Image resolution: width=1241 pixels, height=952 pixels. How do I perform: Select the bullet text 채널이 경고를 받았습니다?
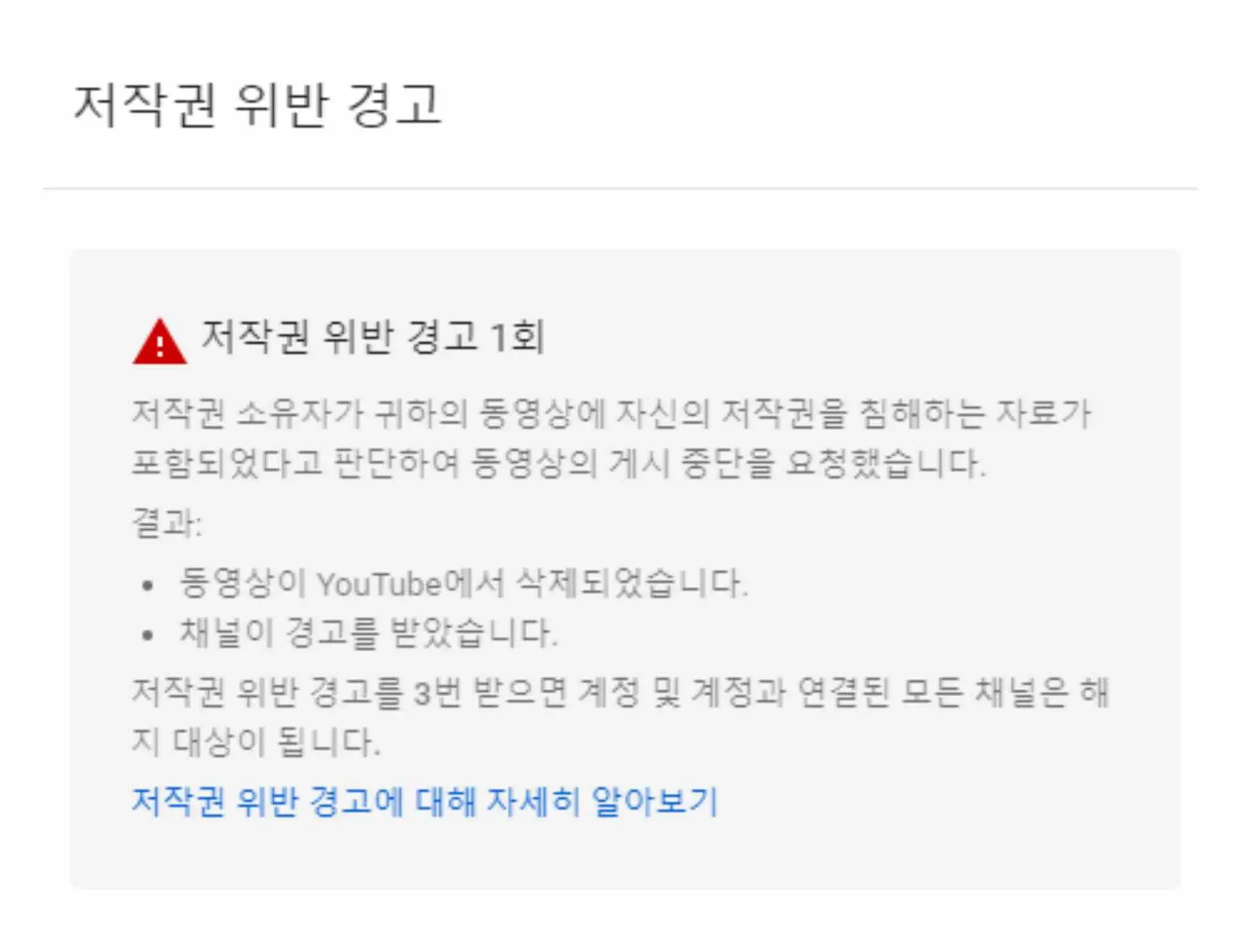368,633
